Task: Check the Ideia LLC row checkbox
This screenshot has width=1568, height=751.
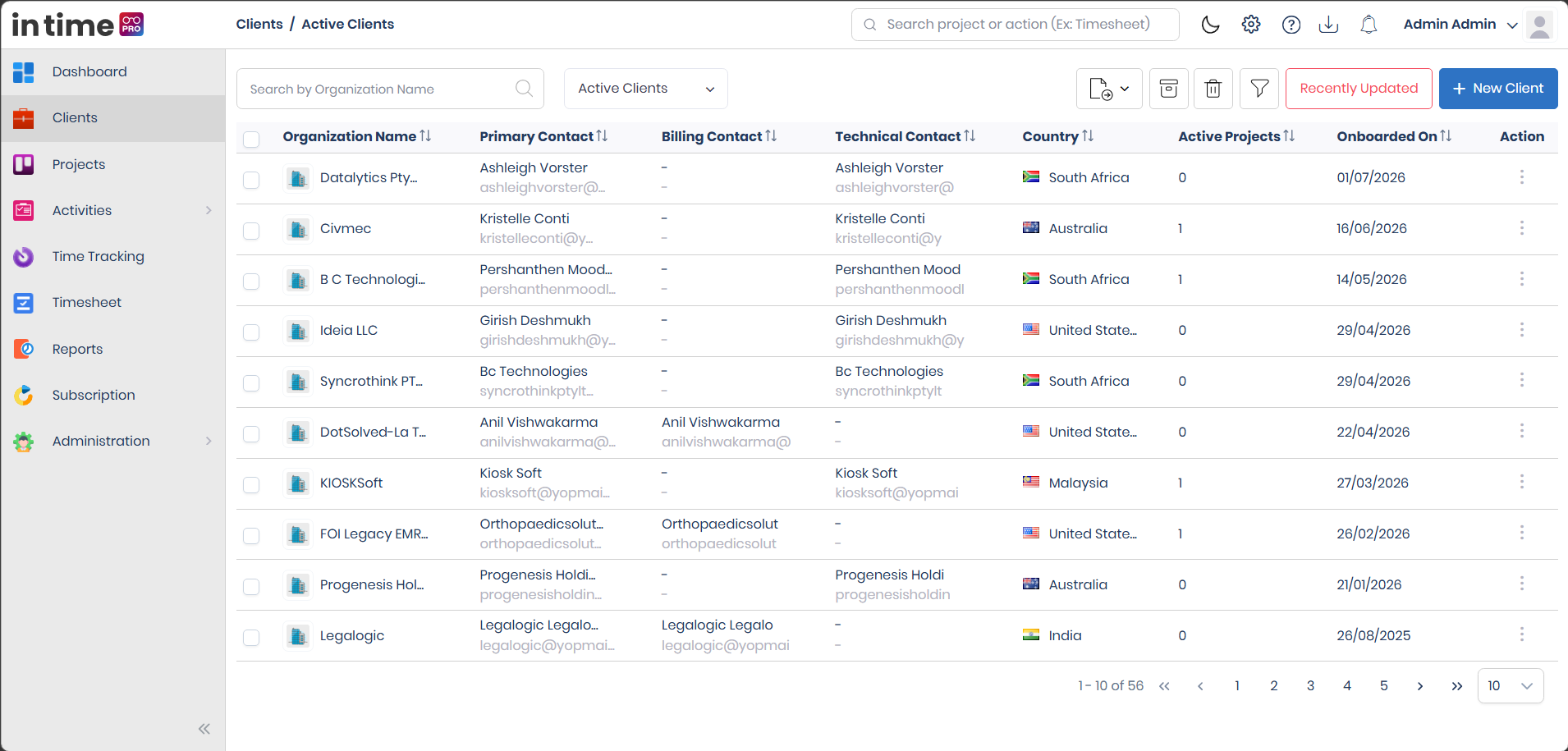Action: point(251,332)
